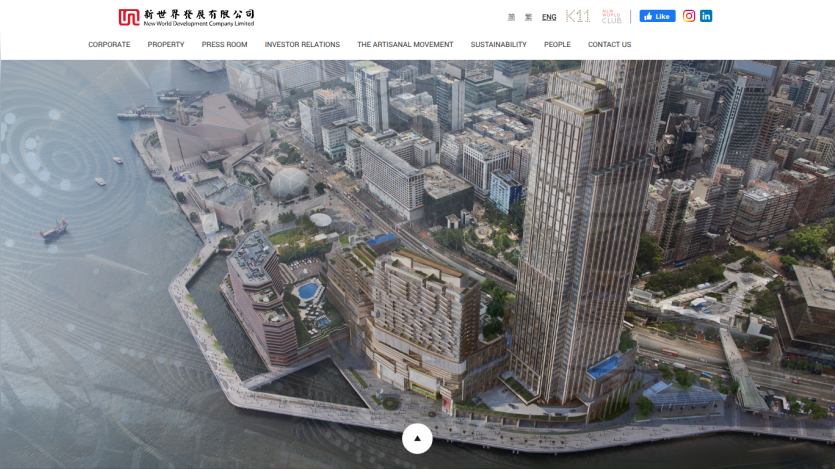Open the PEOPLE menu
Viewport: 835px width, 469px height.
(557, 45)
